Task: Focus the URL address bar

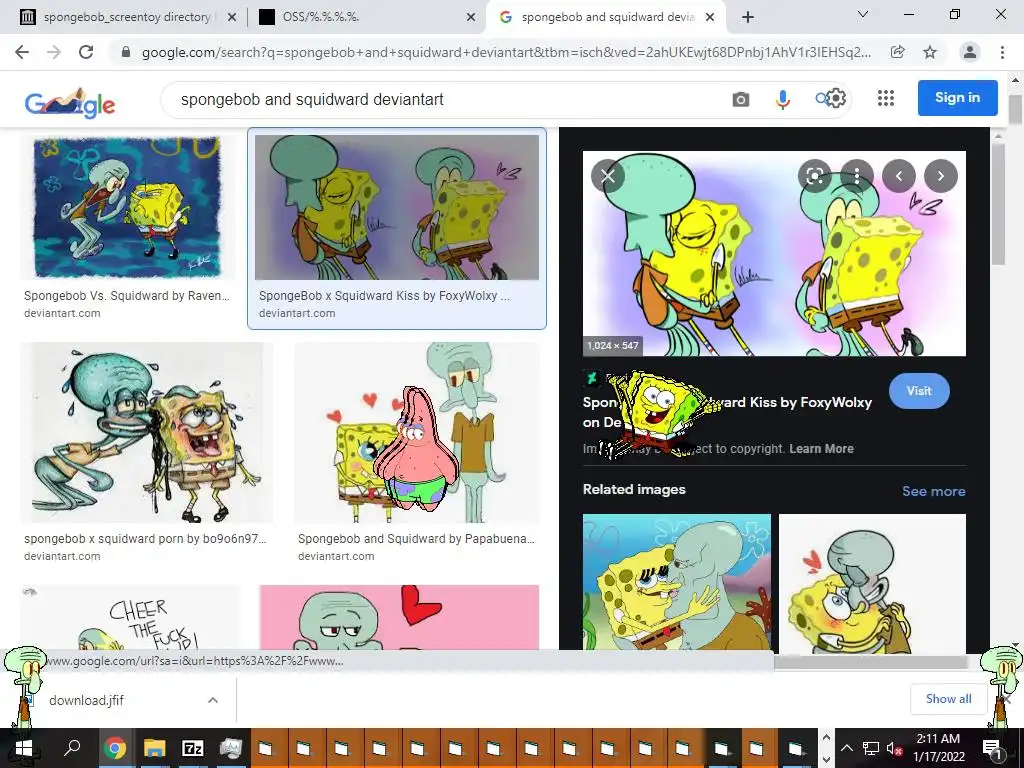Action: tap(506, 52)
